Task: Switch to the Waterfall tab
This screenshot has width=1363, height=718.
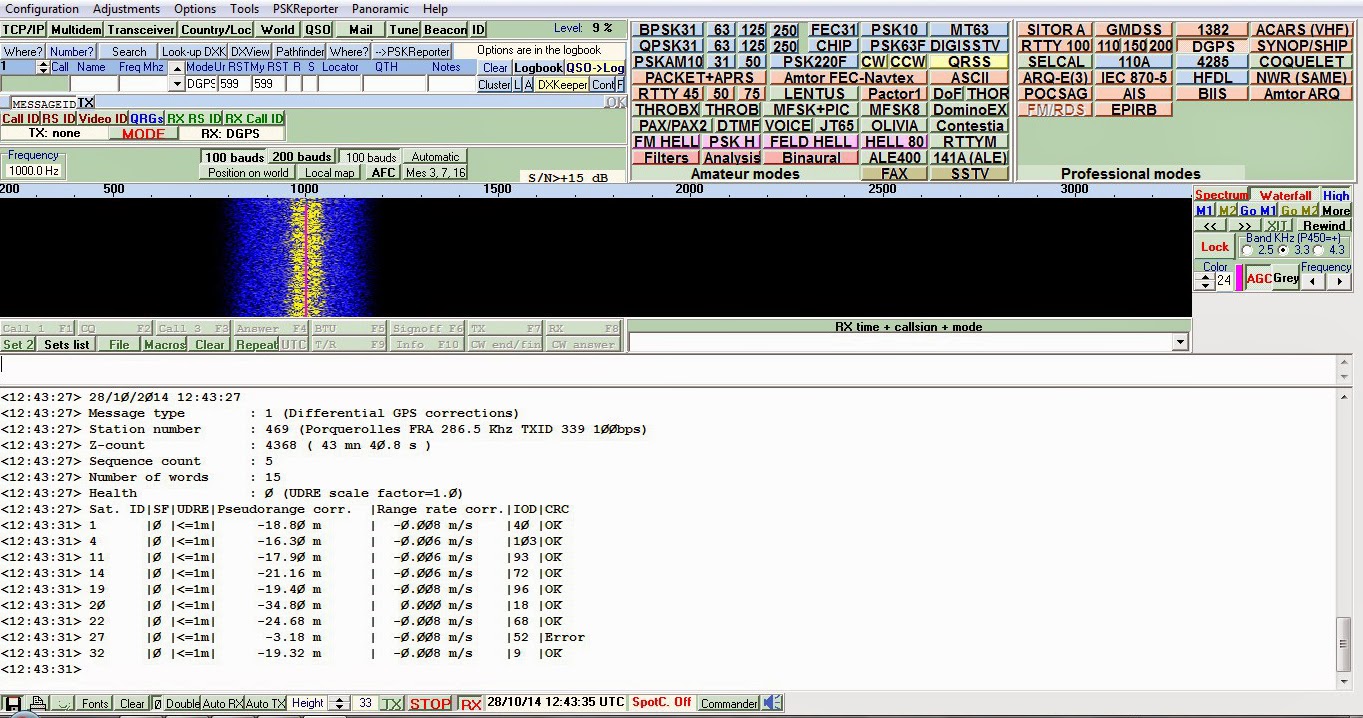Action: 1285,194
